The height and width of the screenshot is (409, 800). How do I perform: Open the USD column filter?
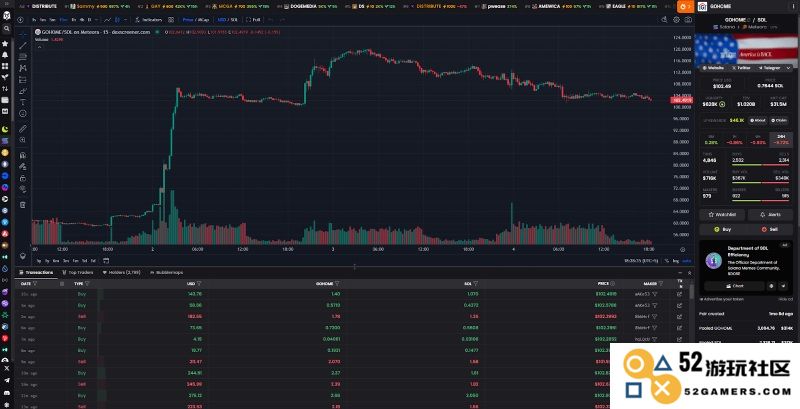199,284
